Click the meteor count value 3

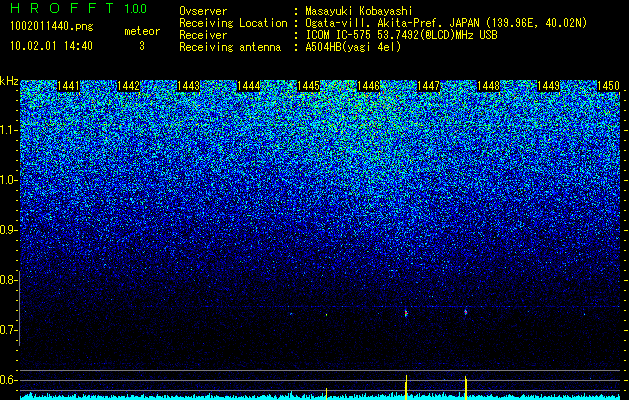142,46
